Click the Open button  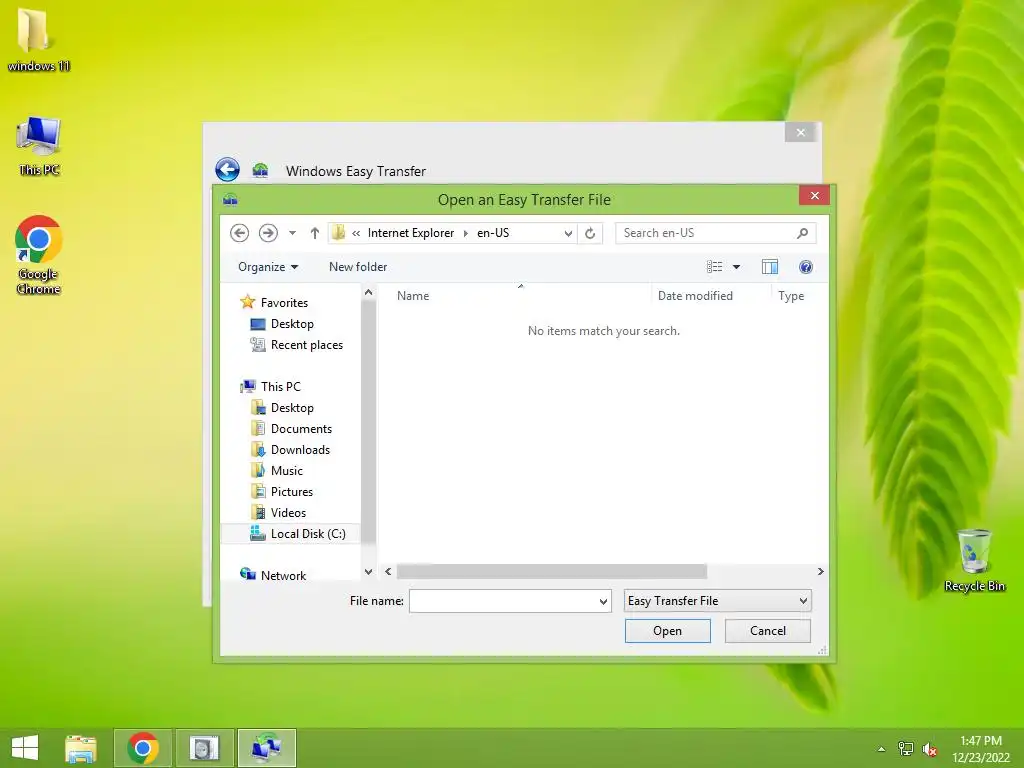pyautogui.click(x=667, y=631)
